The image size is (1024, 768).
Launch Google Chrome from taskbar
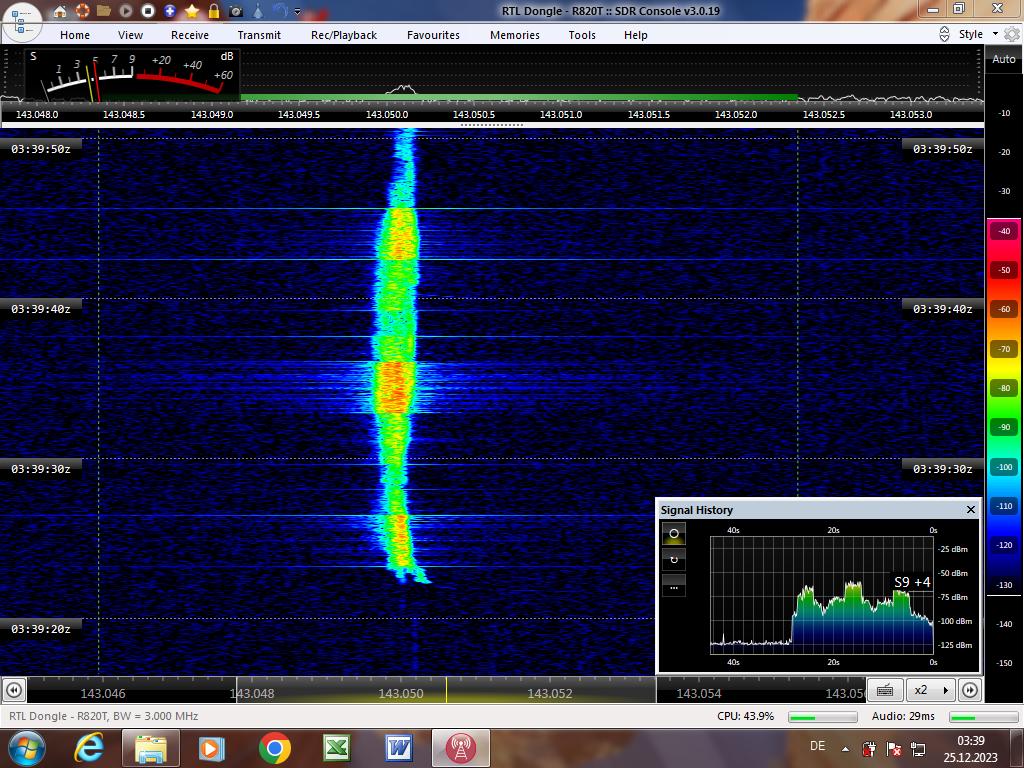(x=274, y=748)
